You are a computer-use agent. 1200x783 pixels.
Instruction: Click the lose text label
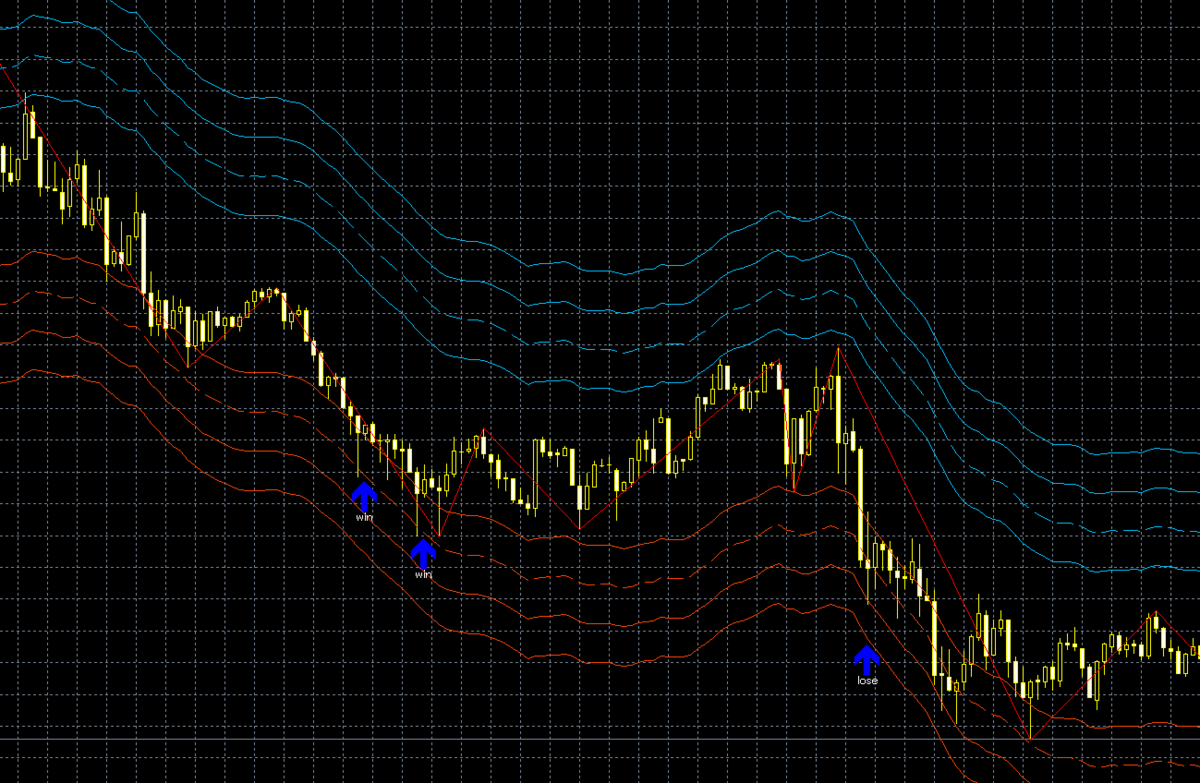point(867,681)
